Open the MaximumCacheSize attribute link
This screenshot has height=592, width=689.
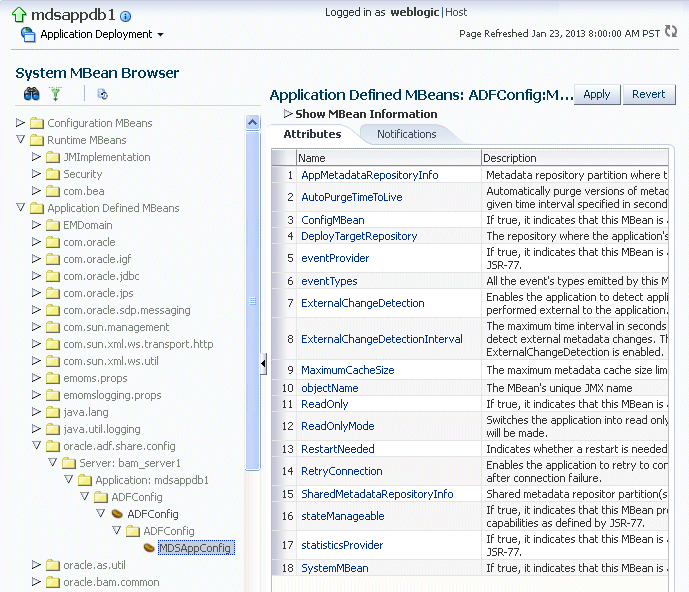(x=348, y=370)
